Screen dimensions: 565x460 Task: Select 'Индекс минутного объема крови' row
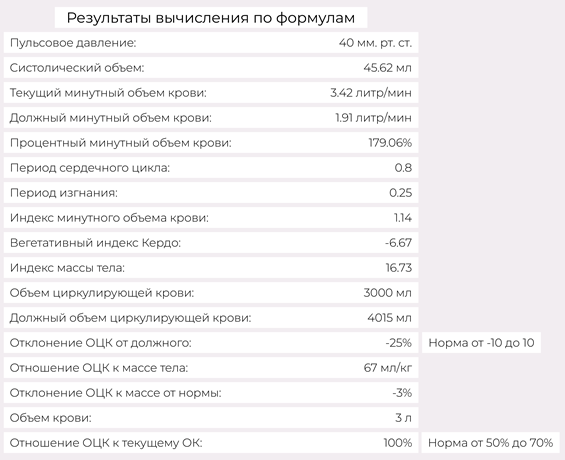point(211,218)
